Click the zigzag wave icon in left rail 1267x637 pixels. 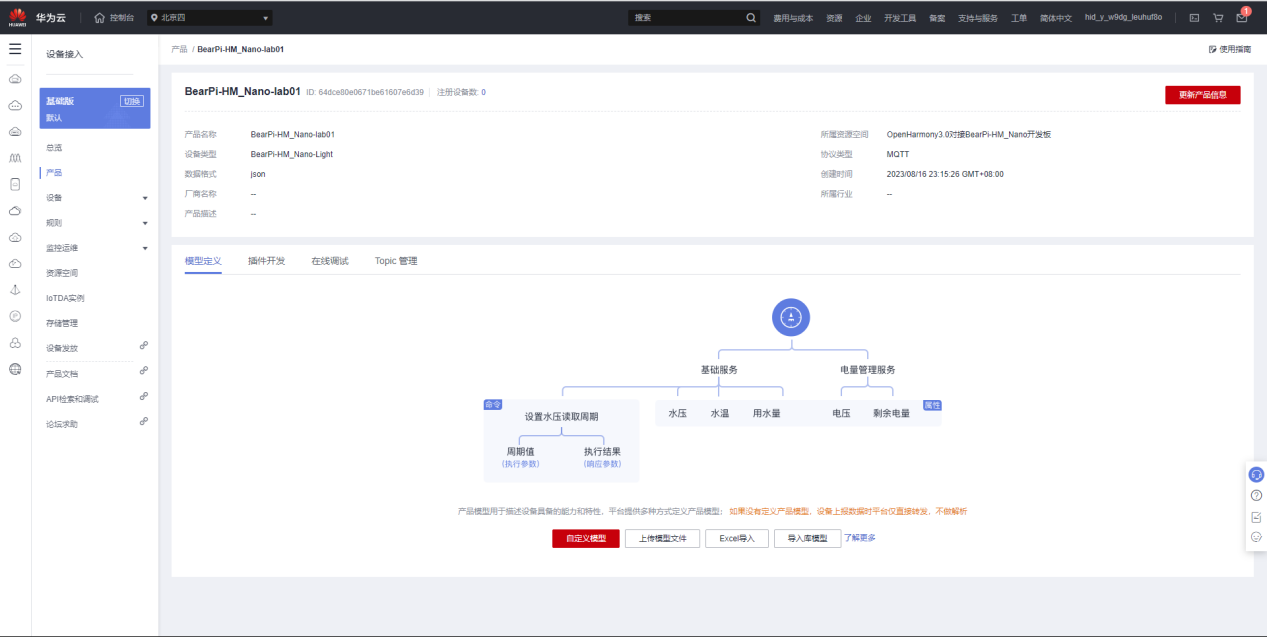click(x=15, y=158)
